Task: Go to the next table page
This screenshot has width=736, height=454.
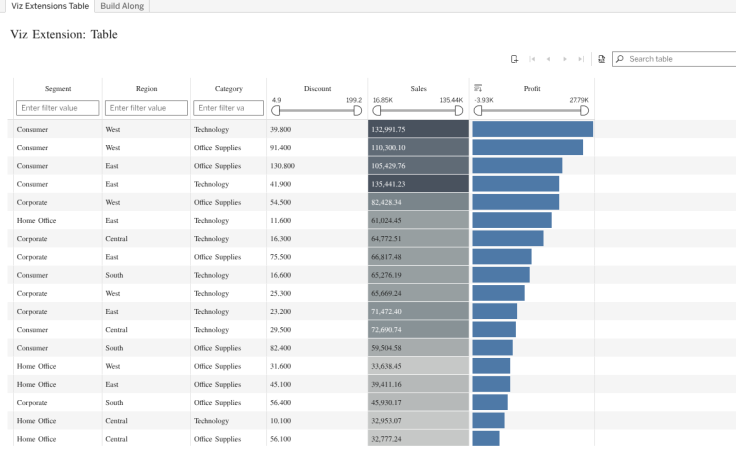Action: [x=565, y=59]
